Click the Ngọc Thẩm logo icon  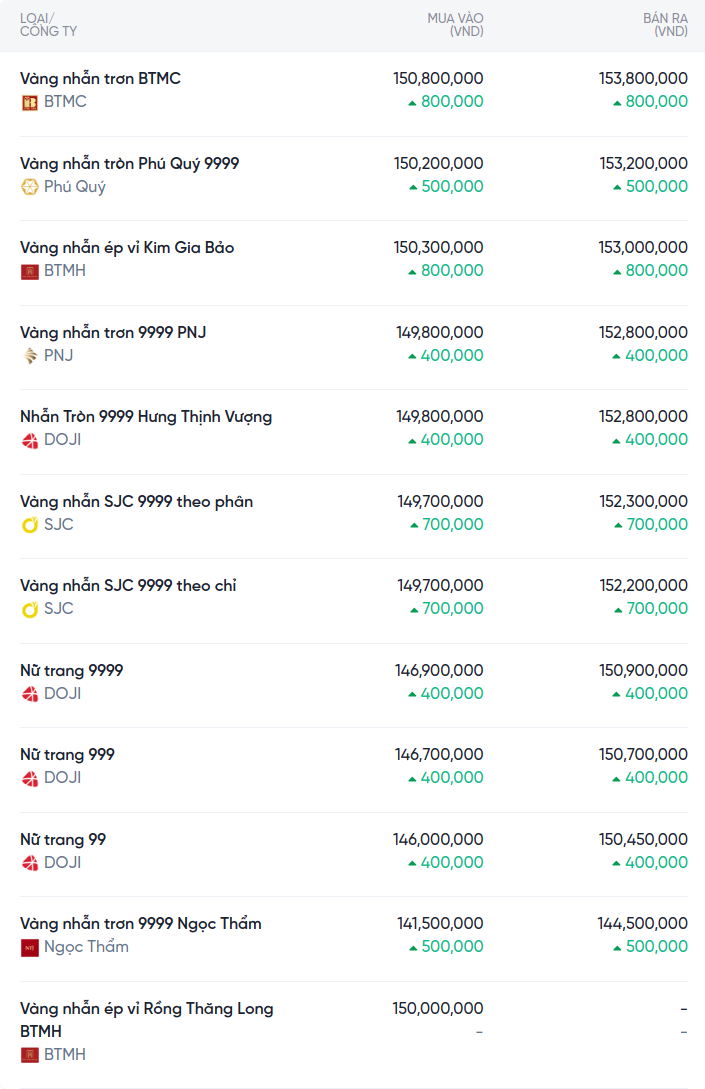pos(30,947)
